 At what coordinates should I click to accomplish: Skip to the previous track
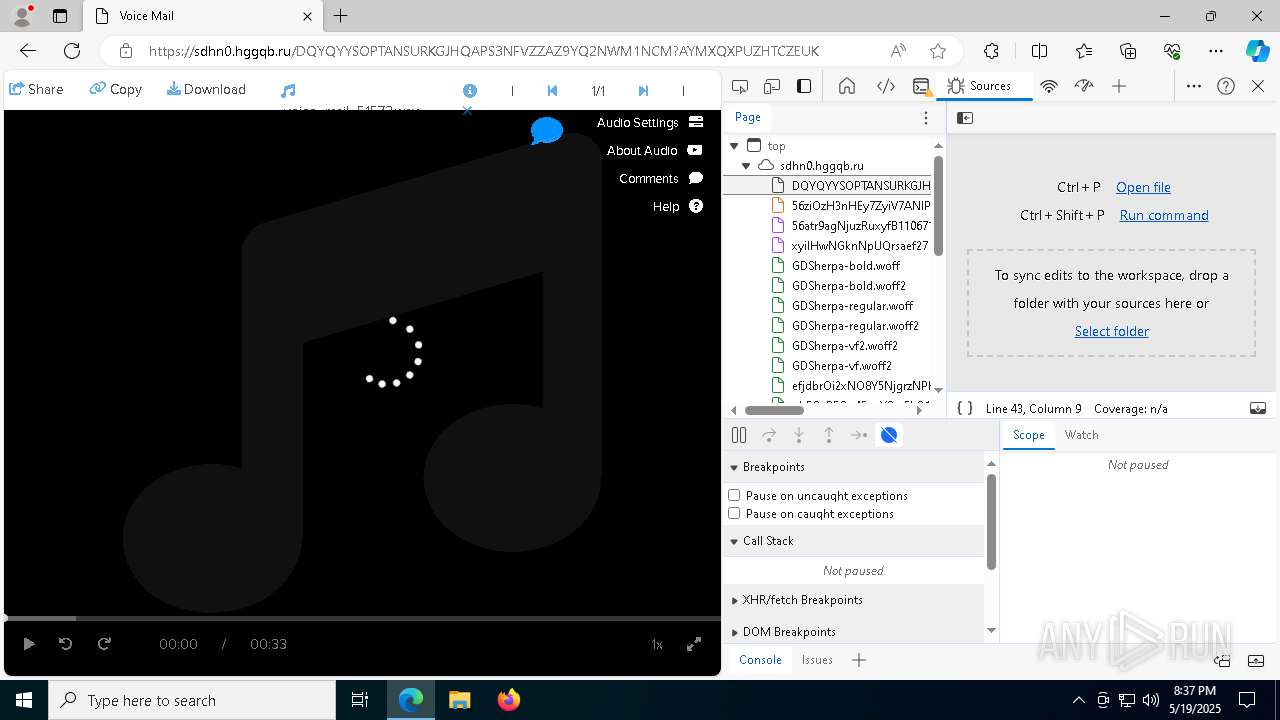pos(552,90)
